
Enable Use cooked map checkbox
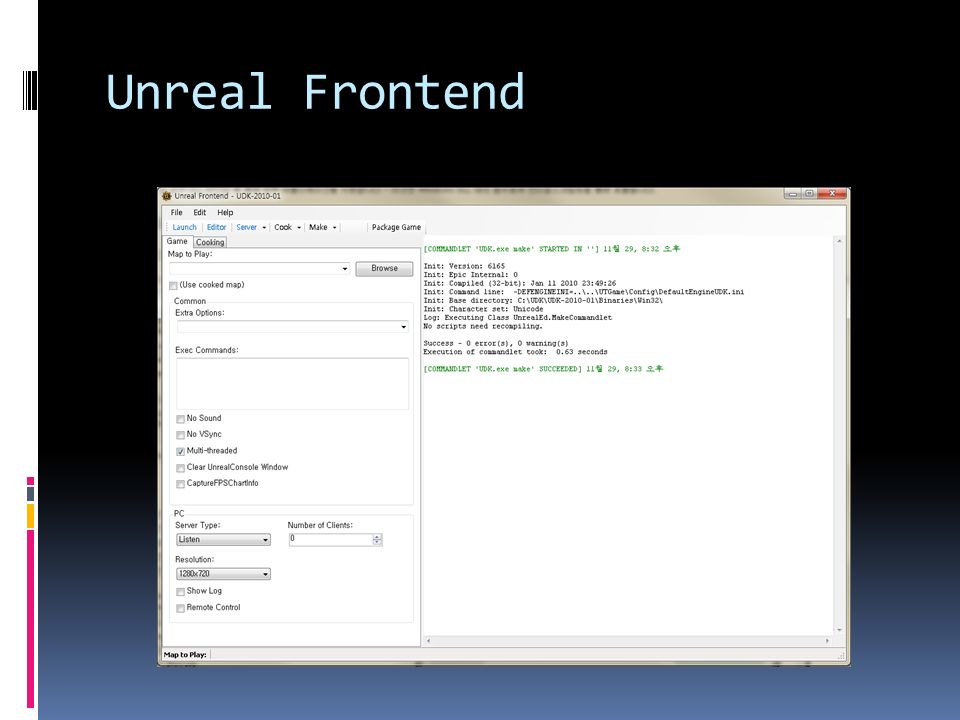173,285
